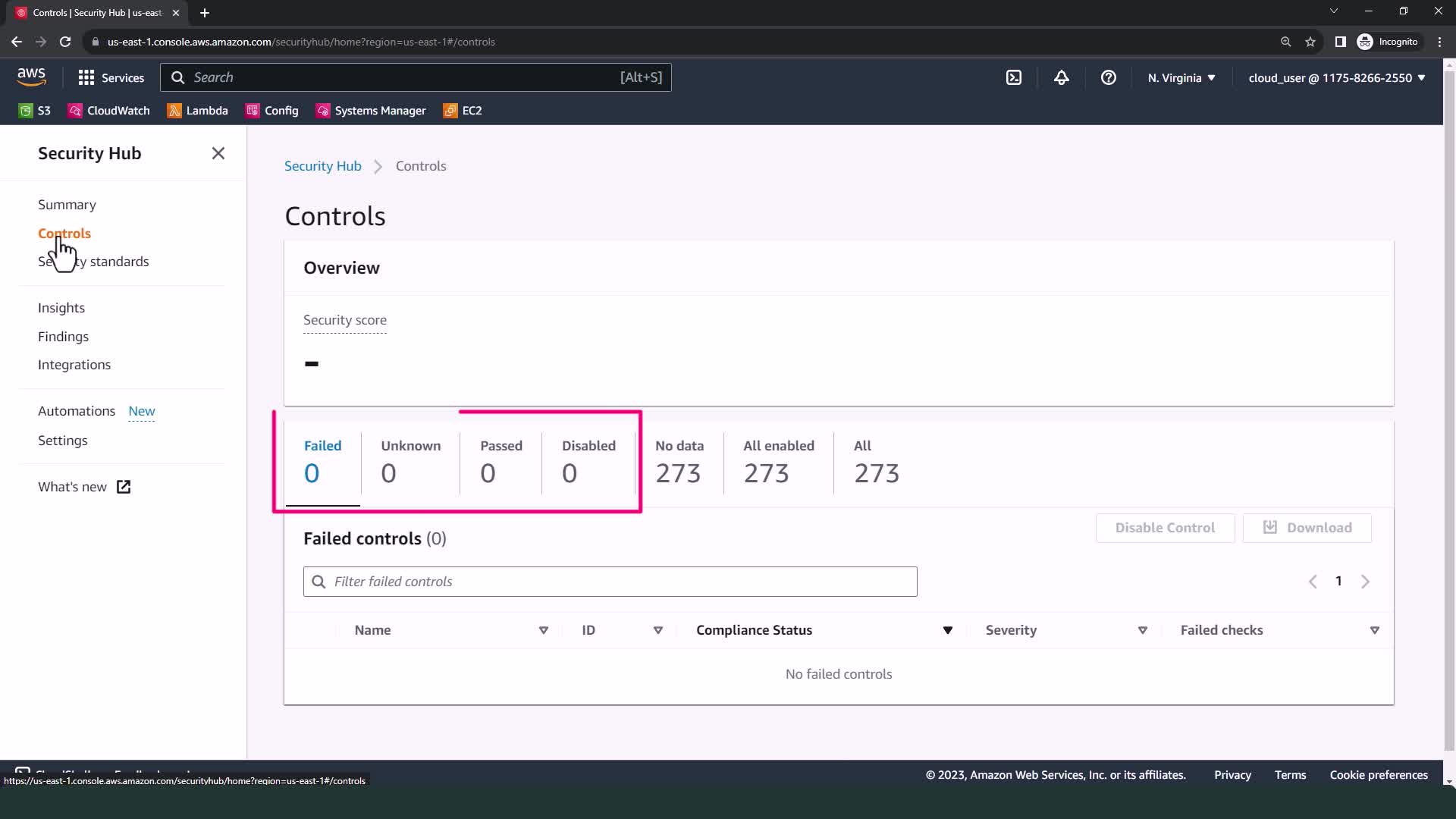
Task: Click the AWS logo home icon
Action: [x=31, y=77]
